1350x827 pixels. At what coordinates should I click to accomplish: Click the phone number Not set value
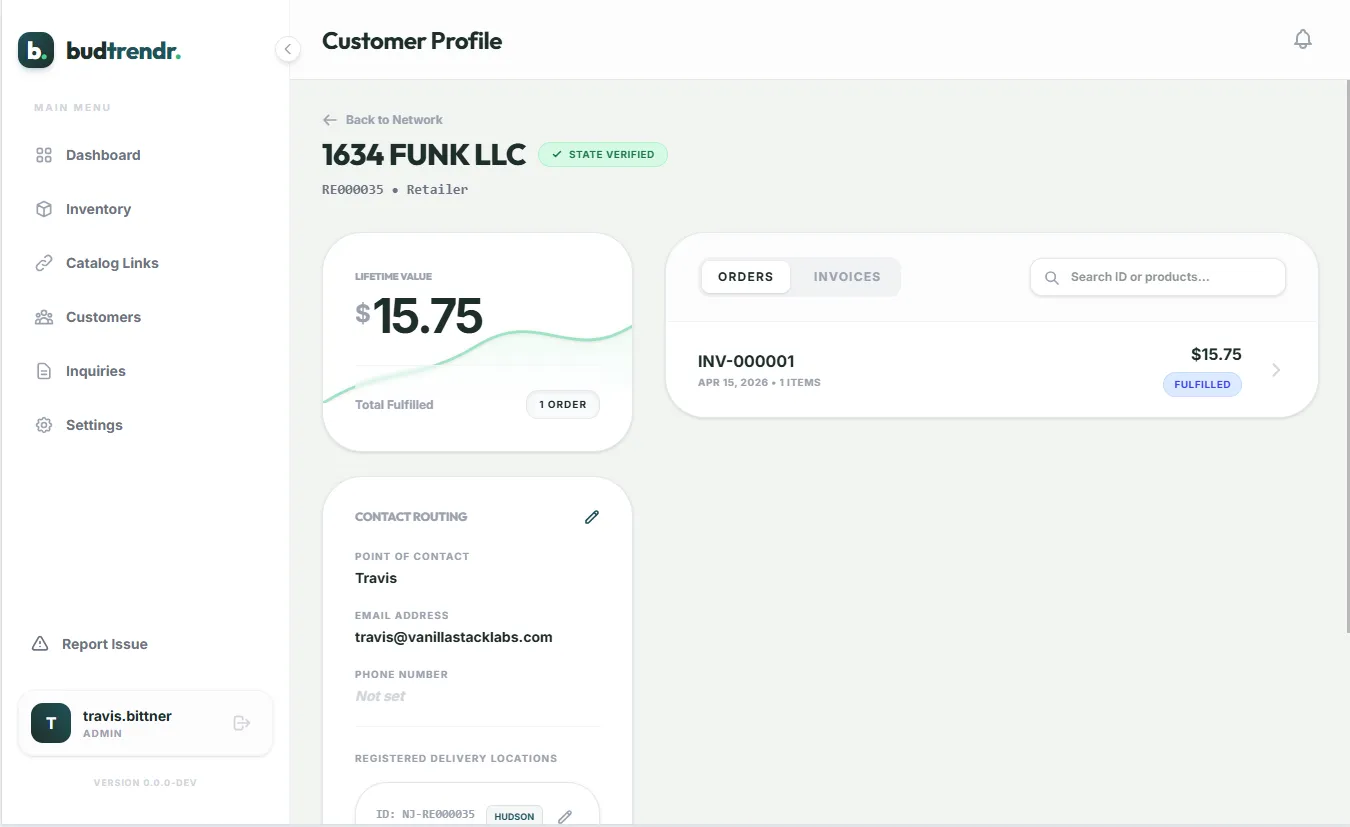[x=381, y=696]
